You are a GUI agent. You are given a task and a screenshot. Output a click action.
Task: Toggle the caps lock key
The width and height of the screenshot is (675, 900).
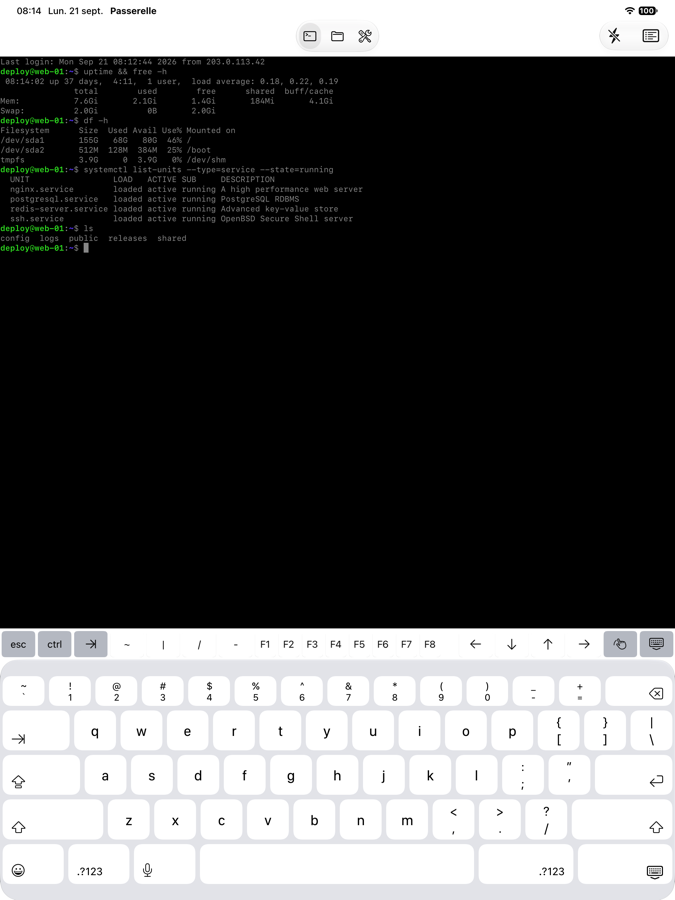click(41, 775)
